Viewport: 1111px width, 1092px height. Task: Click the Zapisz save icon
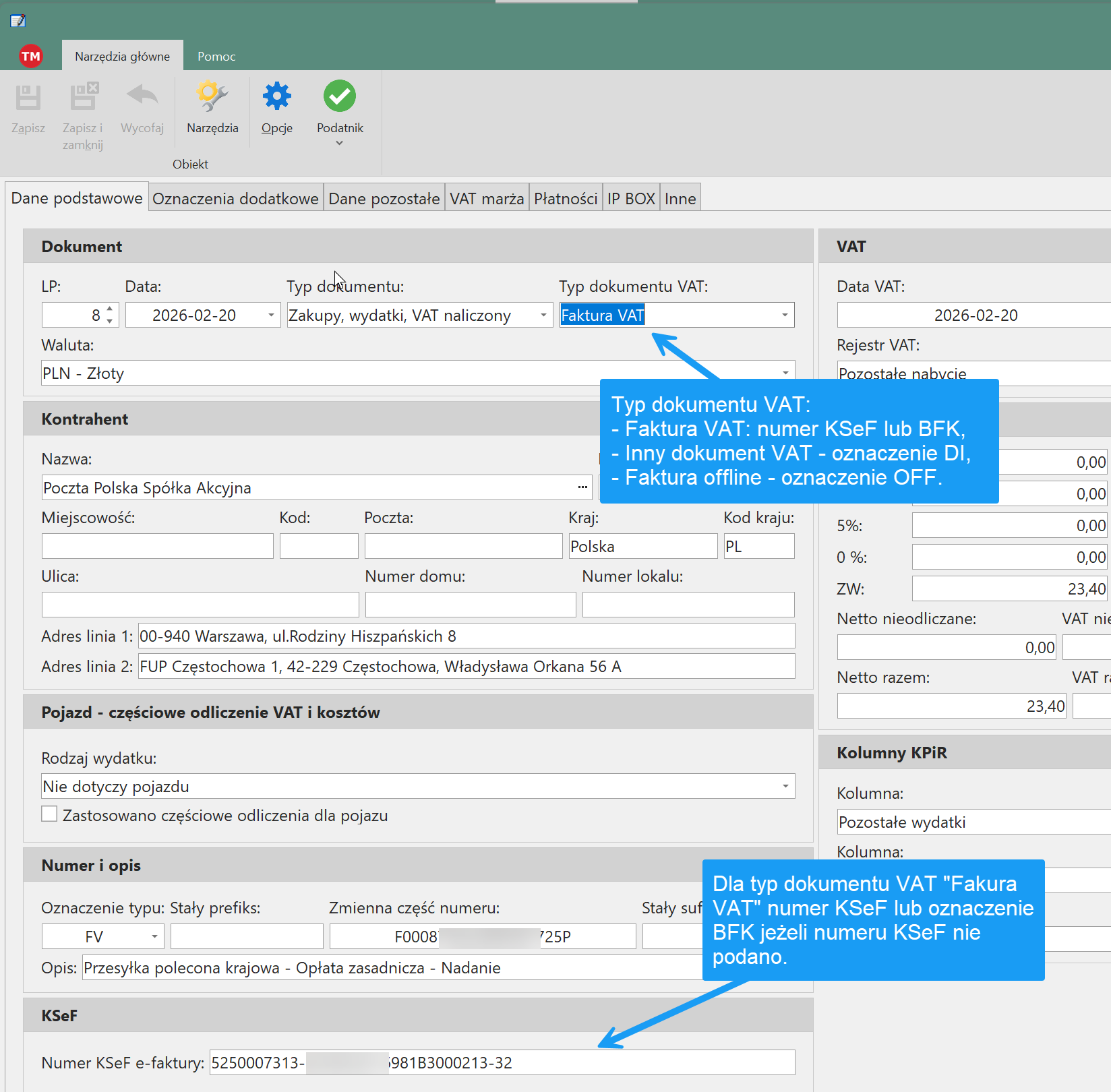point(28,98)
